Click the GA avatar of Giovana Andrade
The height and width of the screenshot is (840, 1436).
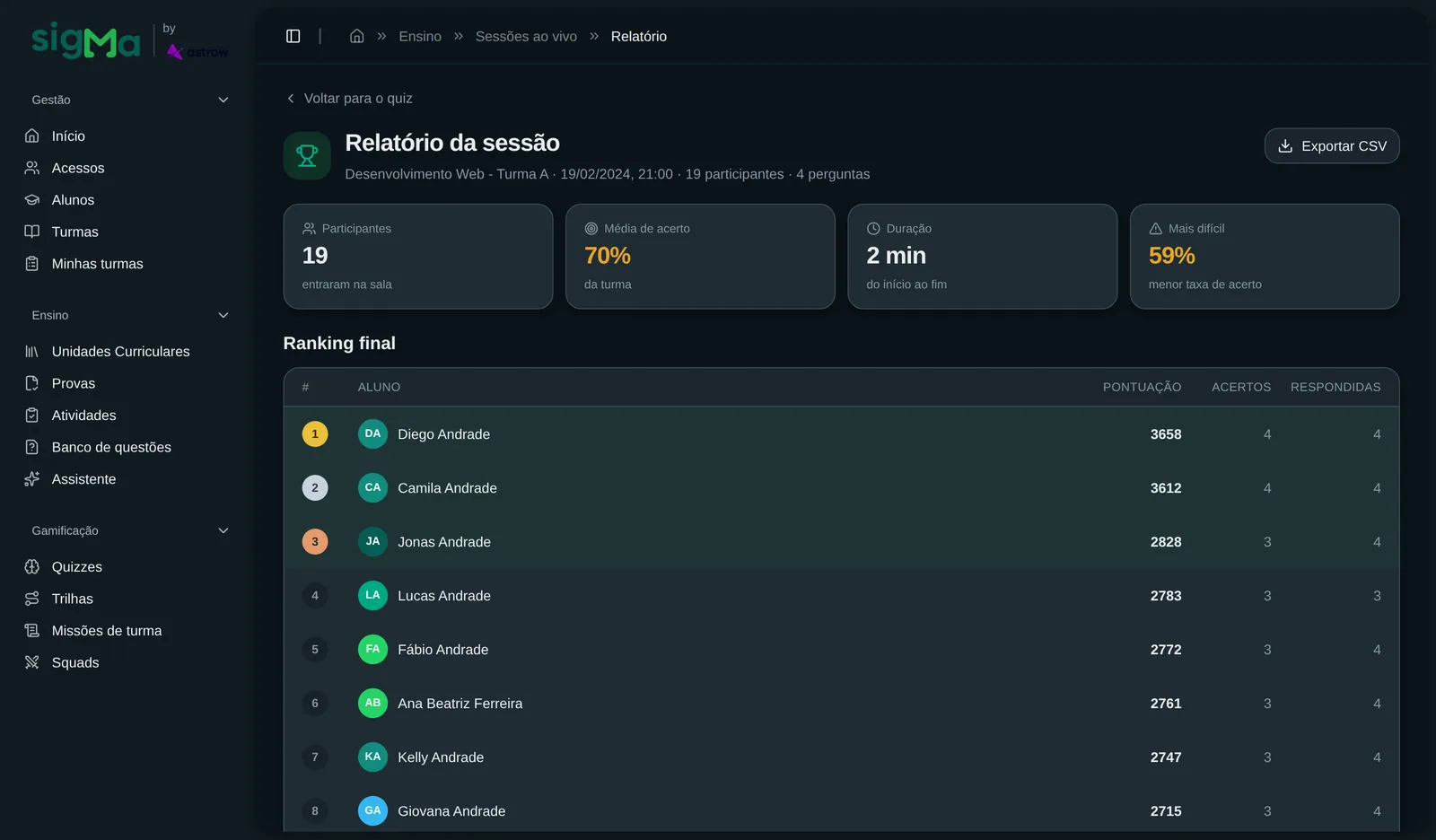point(372,810)
